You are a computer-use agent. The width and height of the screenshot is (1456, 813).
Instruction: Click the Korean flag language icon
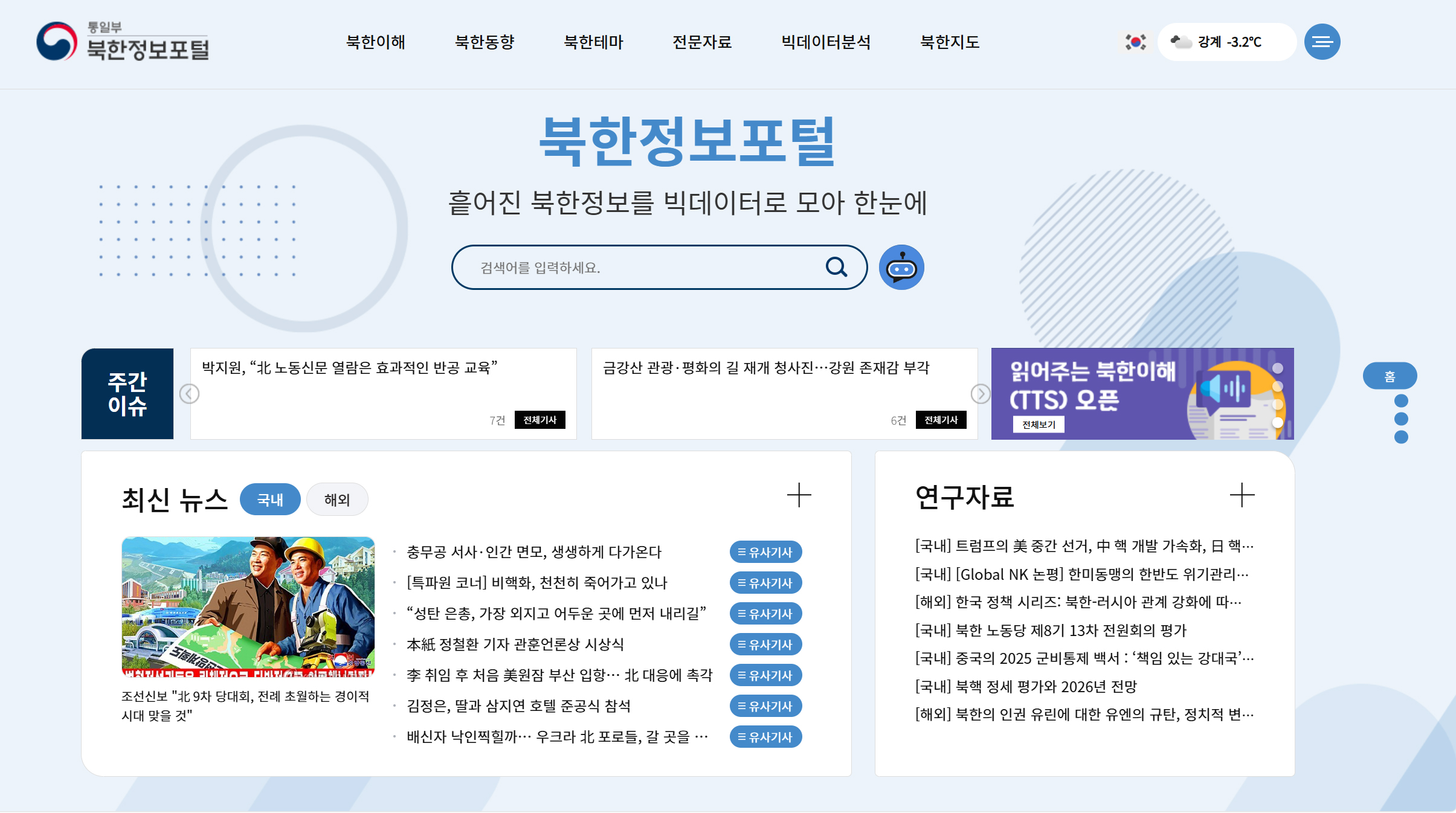[1135, 42]
